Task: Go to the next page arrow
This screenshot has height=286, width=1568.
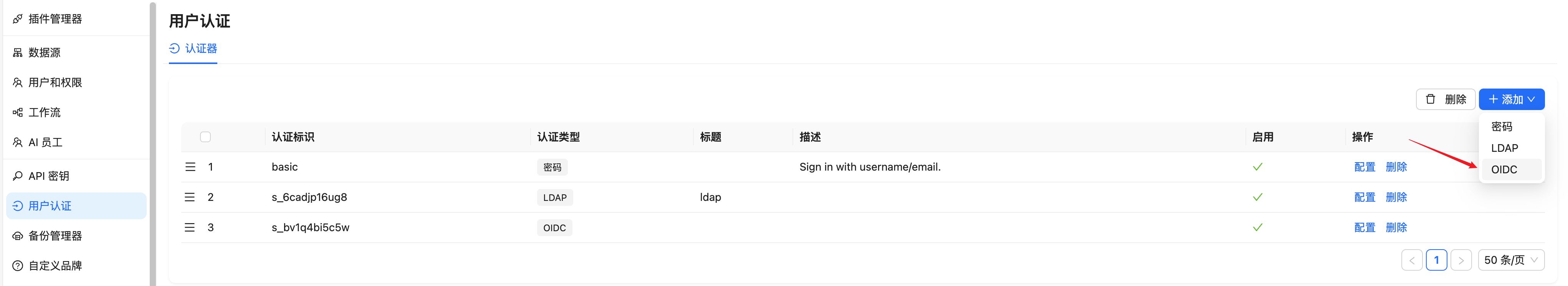Action: coord(1460,260)
